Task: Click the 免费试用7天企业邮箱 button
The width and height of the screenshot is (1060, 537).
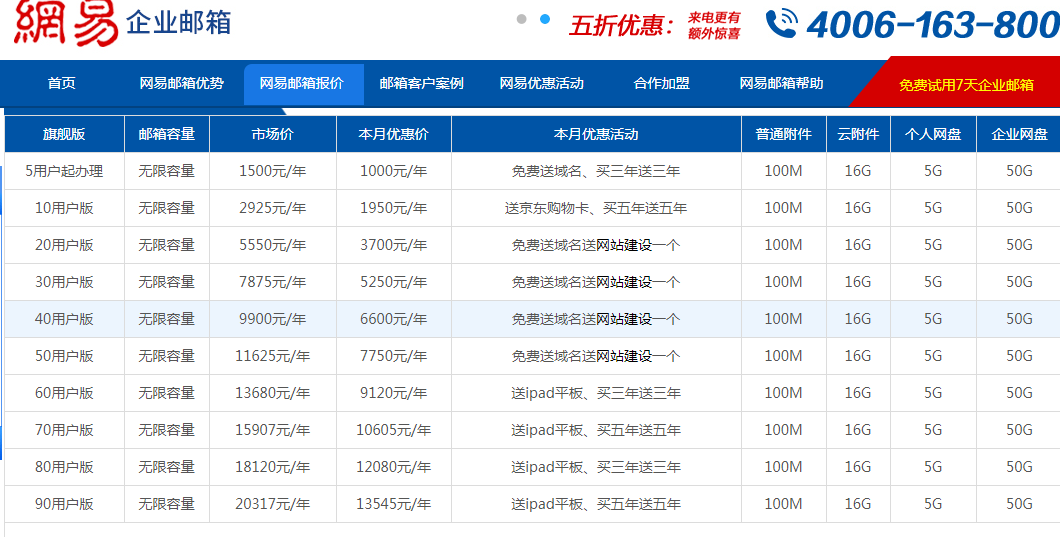Action: (966, 85)
